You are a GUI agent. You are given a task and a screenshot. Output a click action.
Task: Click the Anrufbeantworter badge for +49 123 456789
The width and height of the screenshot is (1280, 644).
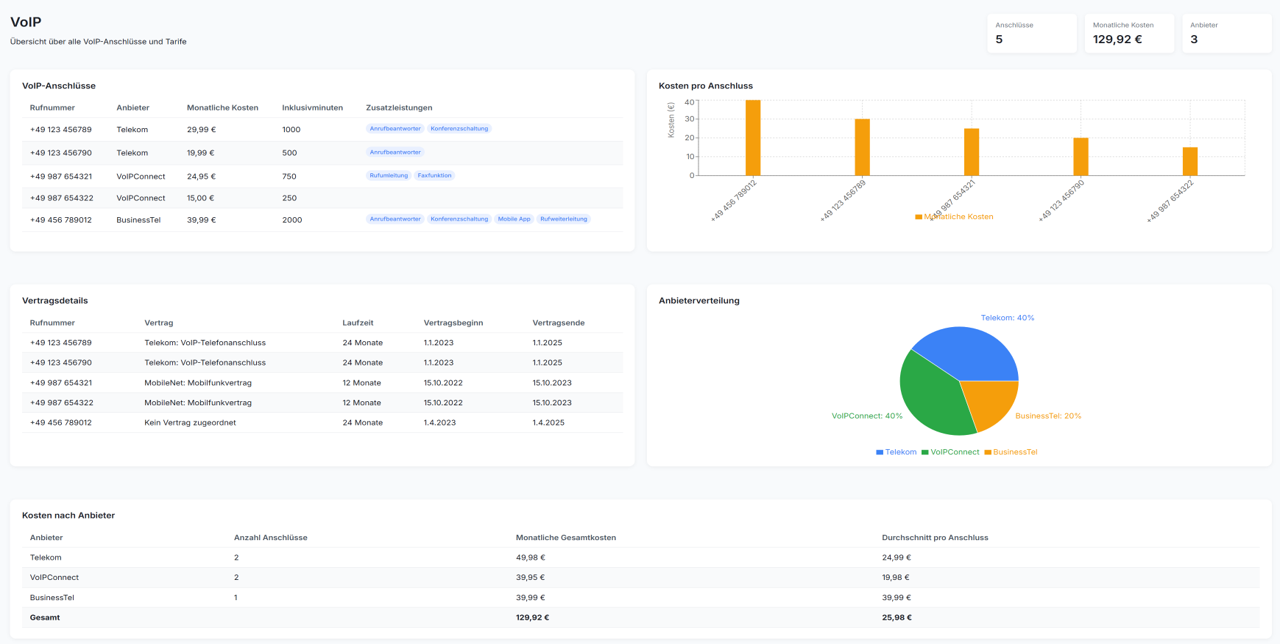393,128
